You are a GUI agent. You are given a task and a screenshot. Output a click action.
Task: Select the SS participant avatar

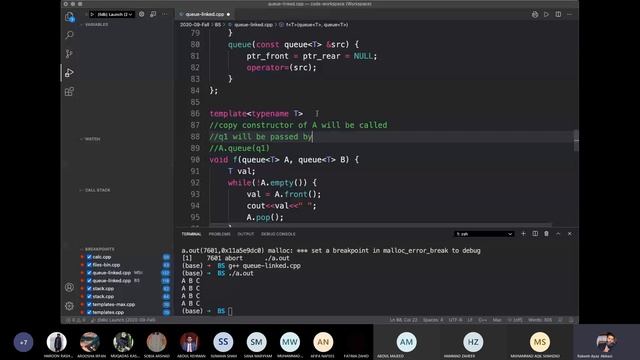click(x=223, y=342)
